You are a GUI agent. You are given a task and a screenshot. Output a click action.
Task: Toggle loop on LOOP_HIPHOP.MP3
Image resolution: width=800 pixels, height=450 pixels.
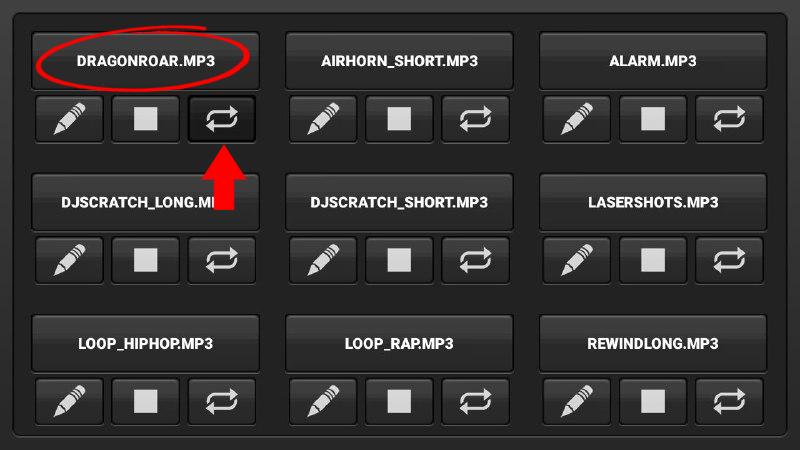pyautogui.click(x=221, y=402)
